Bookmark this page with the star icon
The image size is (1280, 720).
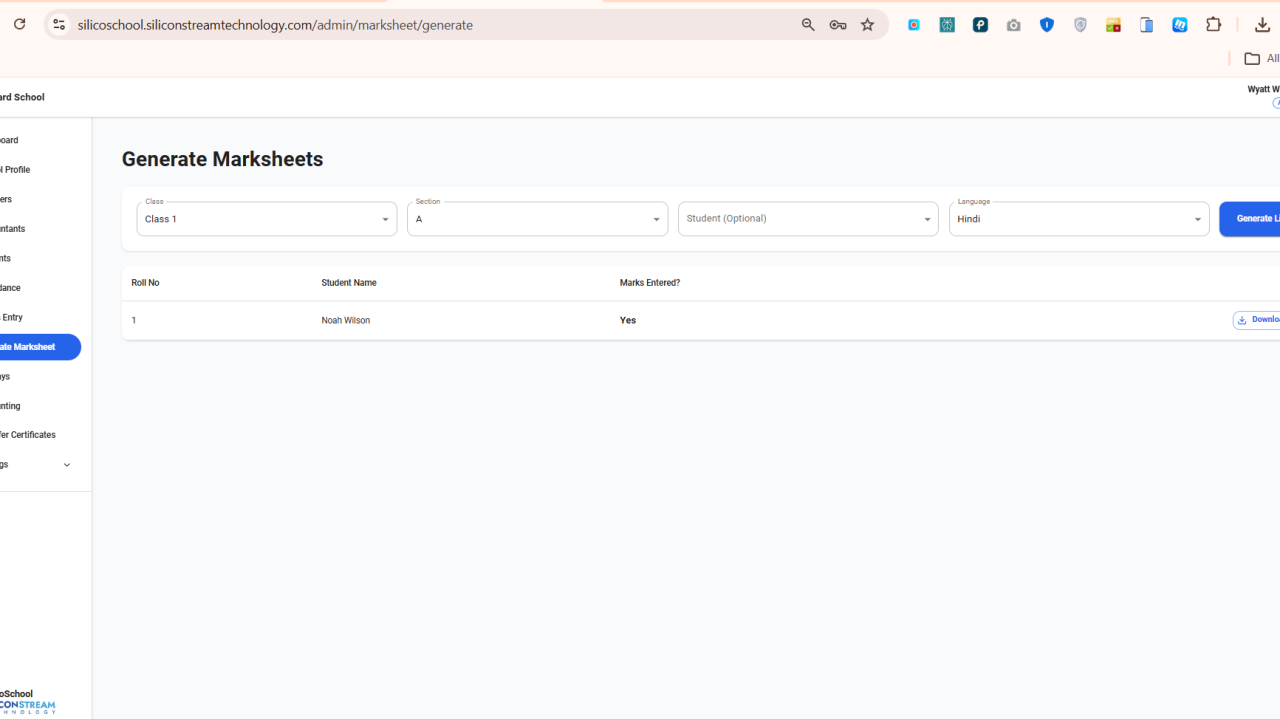click(867, 25)
